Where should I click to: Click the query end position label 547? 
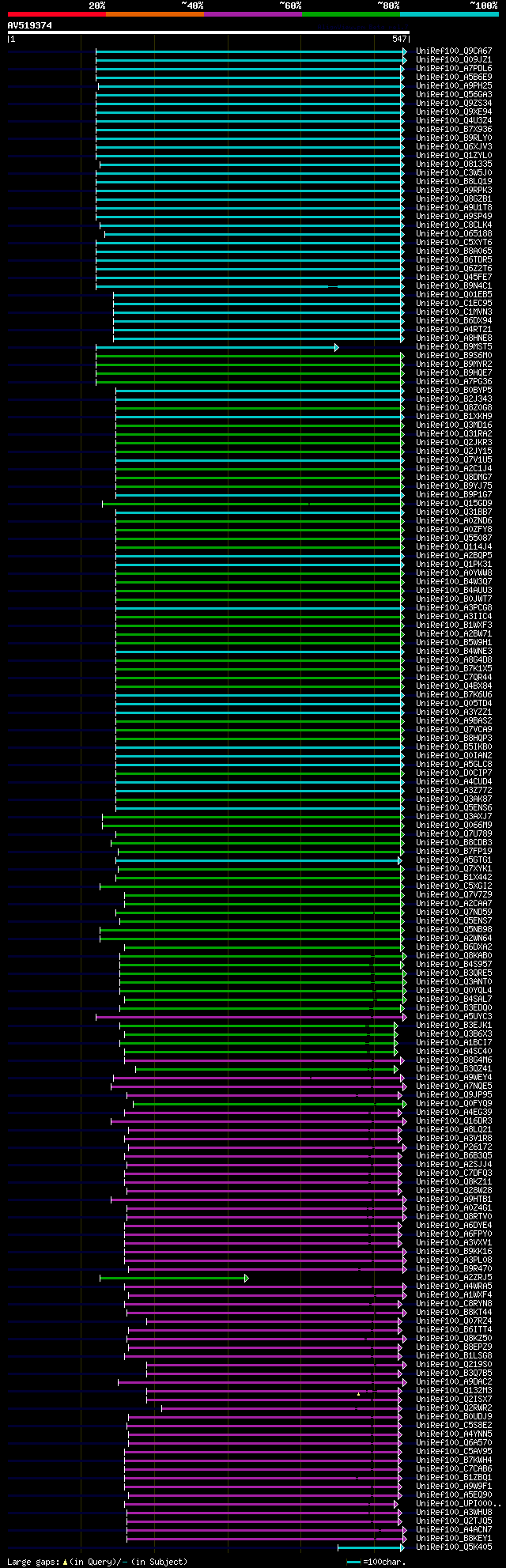click(x=399, y=39)
